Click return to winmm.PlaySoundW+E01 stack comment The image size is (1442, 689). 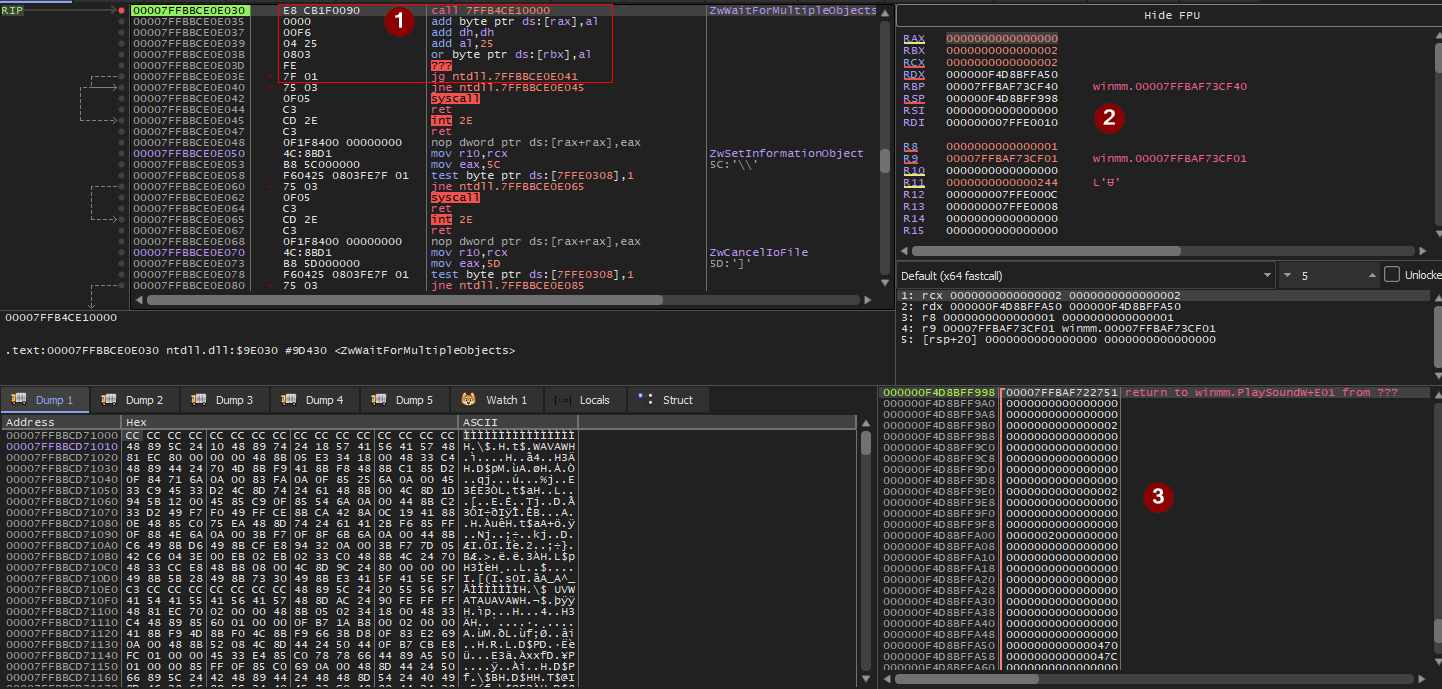(1261, 392)
